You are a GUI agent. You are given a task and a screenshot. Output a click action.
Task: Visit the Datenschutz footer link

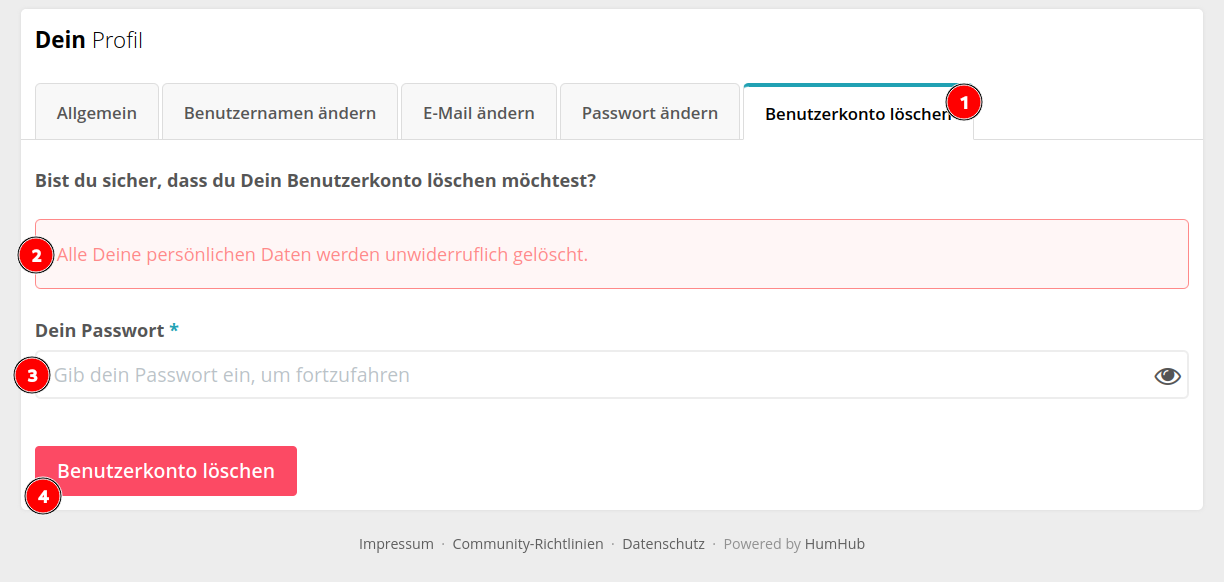[663, 544]
